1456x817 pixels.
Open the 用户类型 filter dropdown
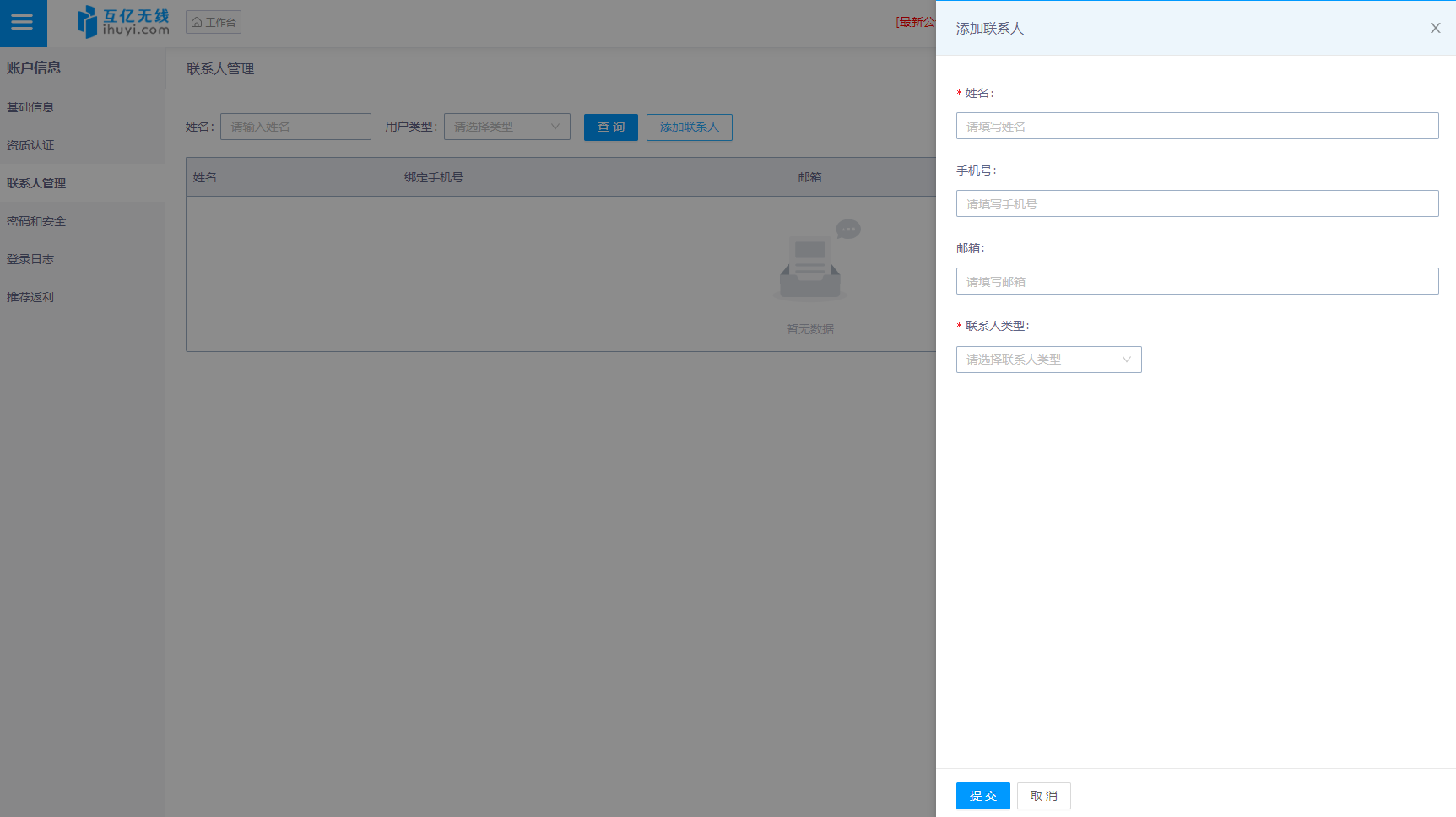pyautogui.click(x=506, y=127)
